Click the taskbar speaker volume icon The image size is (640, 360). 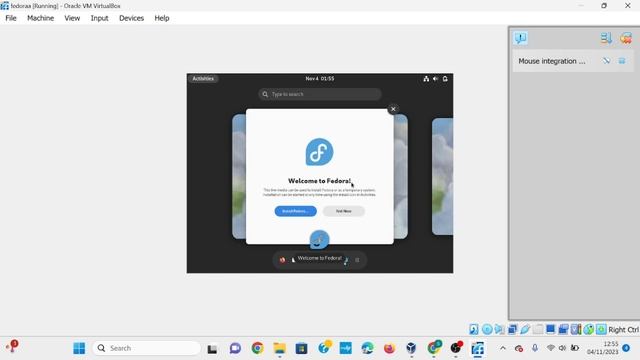pos(562,348)
